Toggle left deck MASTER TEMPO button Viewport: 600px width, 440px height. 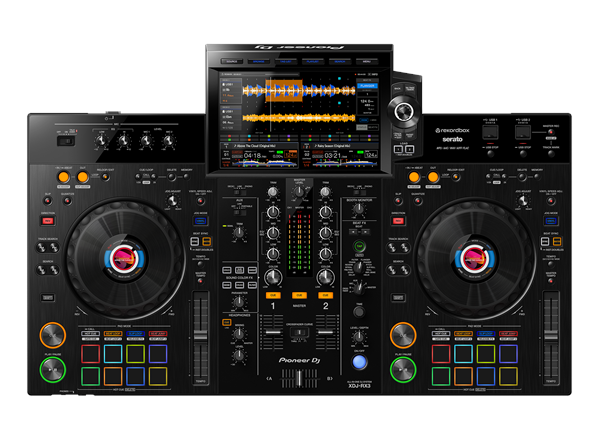200,280
